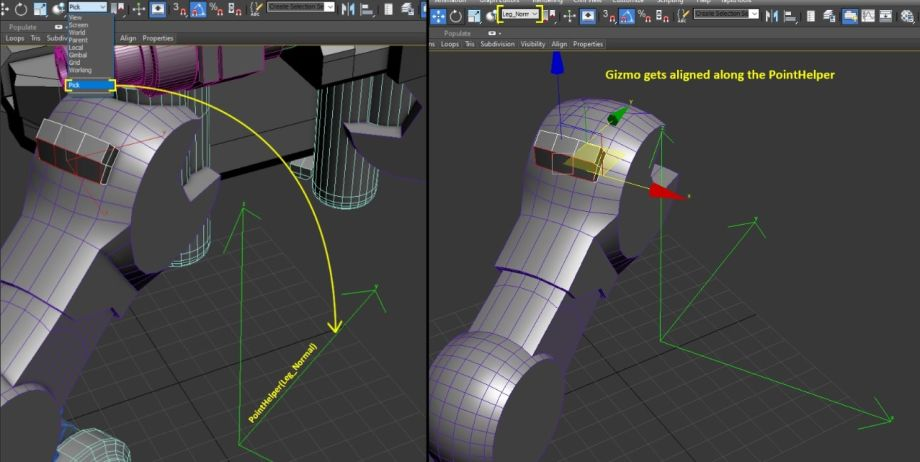This screenshot has height=462, width=920.
Task: Select Move tool in right panel toolbar
Action: click(438, 16)
